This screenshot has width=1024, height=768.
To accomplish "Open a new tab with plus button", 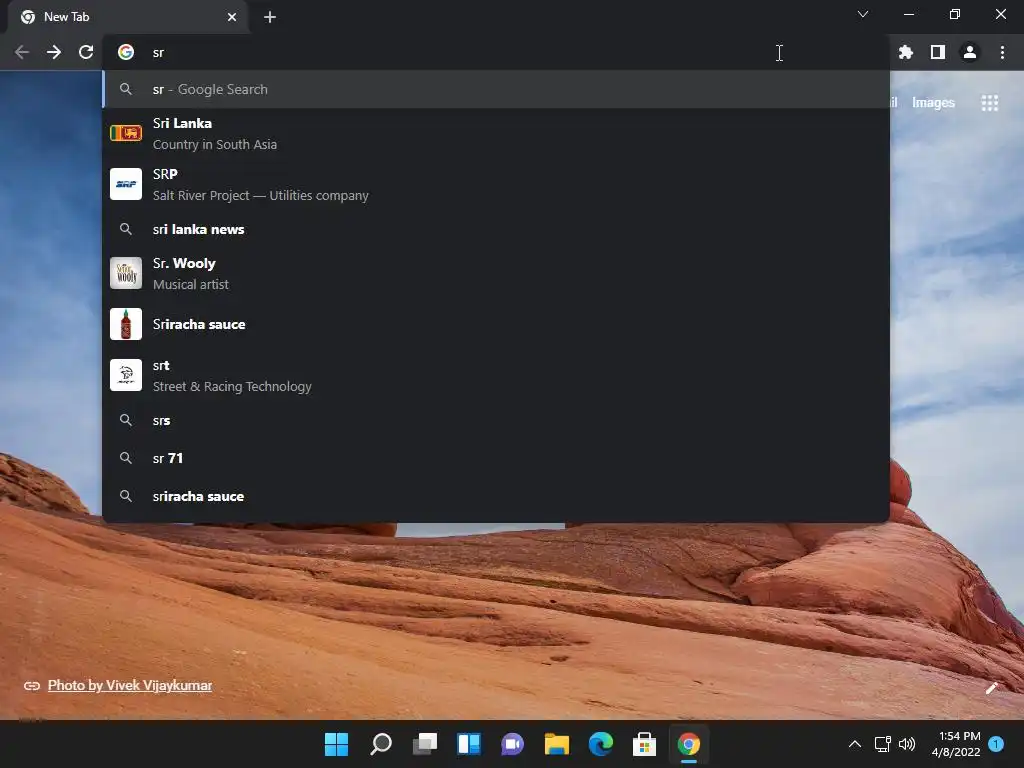I will [x=270, y=17].
